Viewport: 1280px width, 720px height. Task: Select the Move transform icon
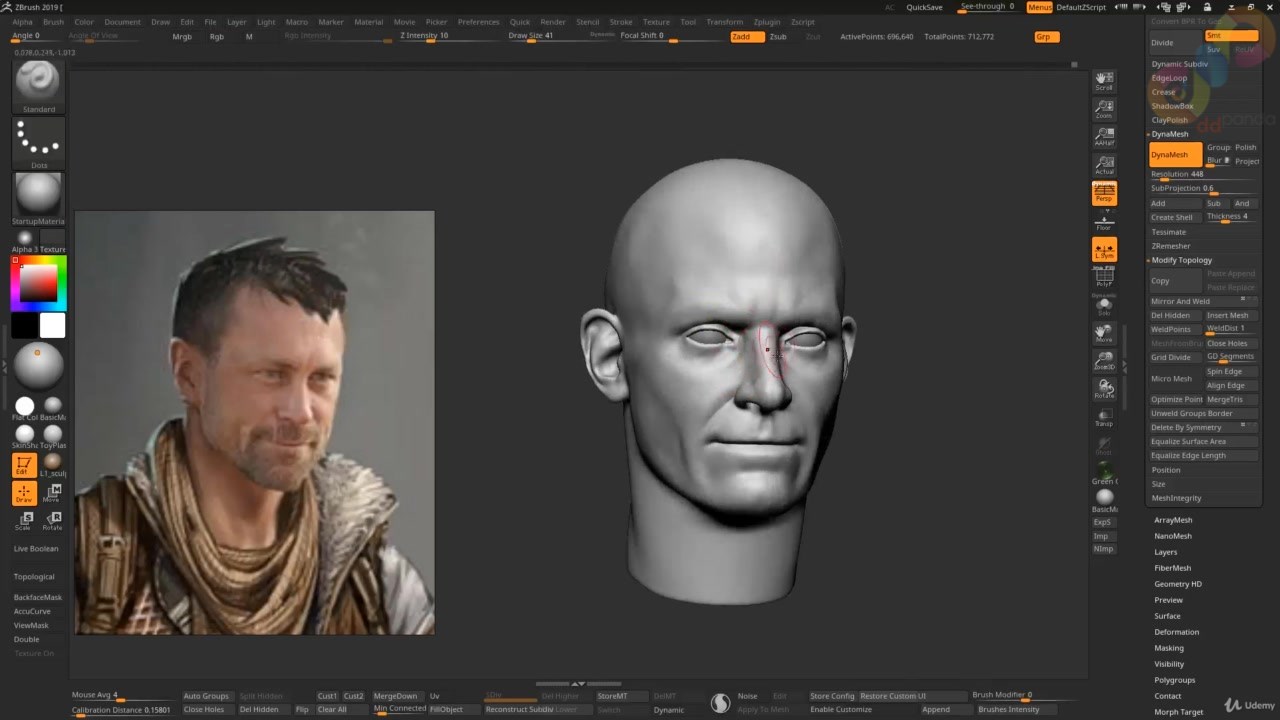pyautogui.click(x=52, y=493)
